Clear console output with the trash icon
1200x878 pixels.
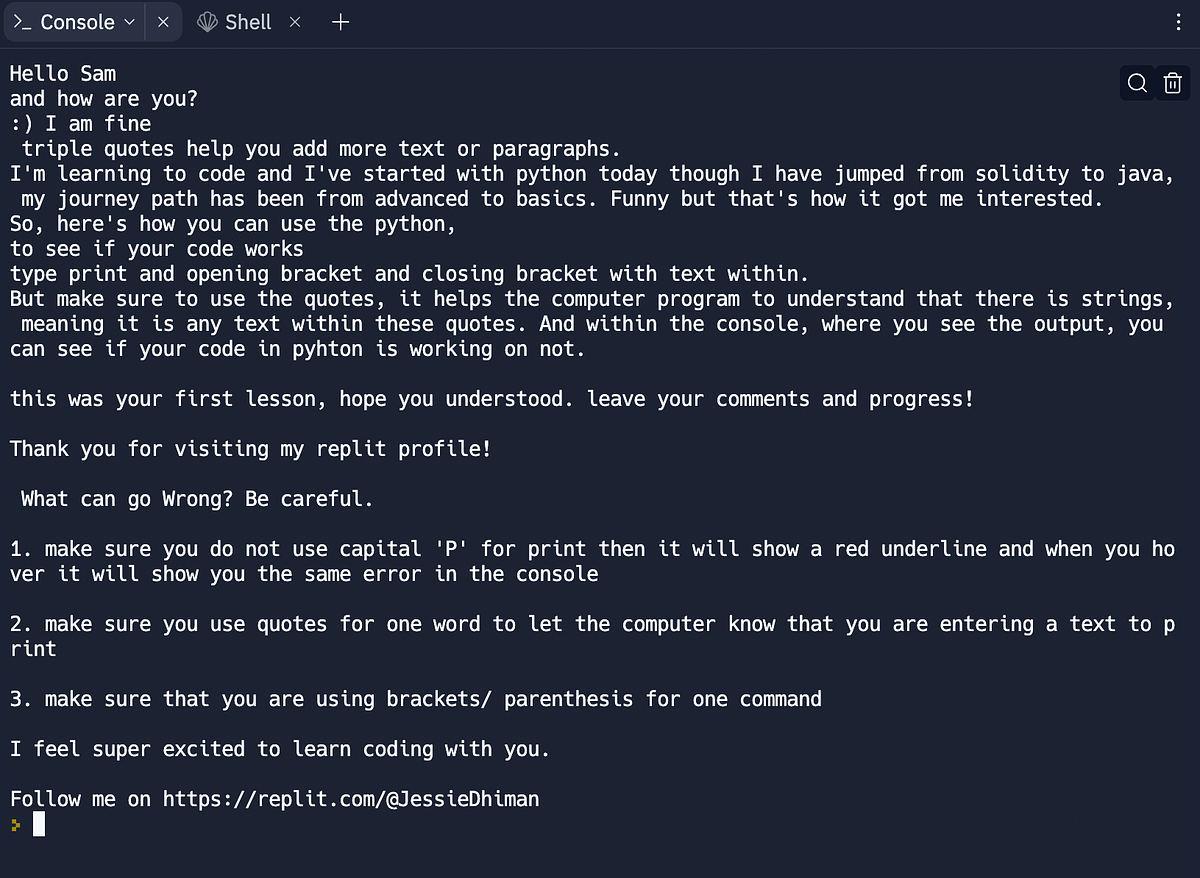click(1172, 83)
